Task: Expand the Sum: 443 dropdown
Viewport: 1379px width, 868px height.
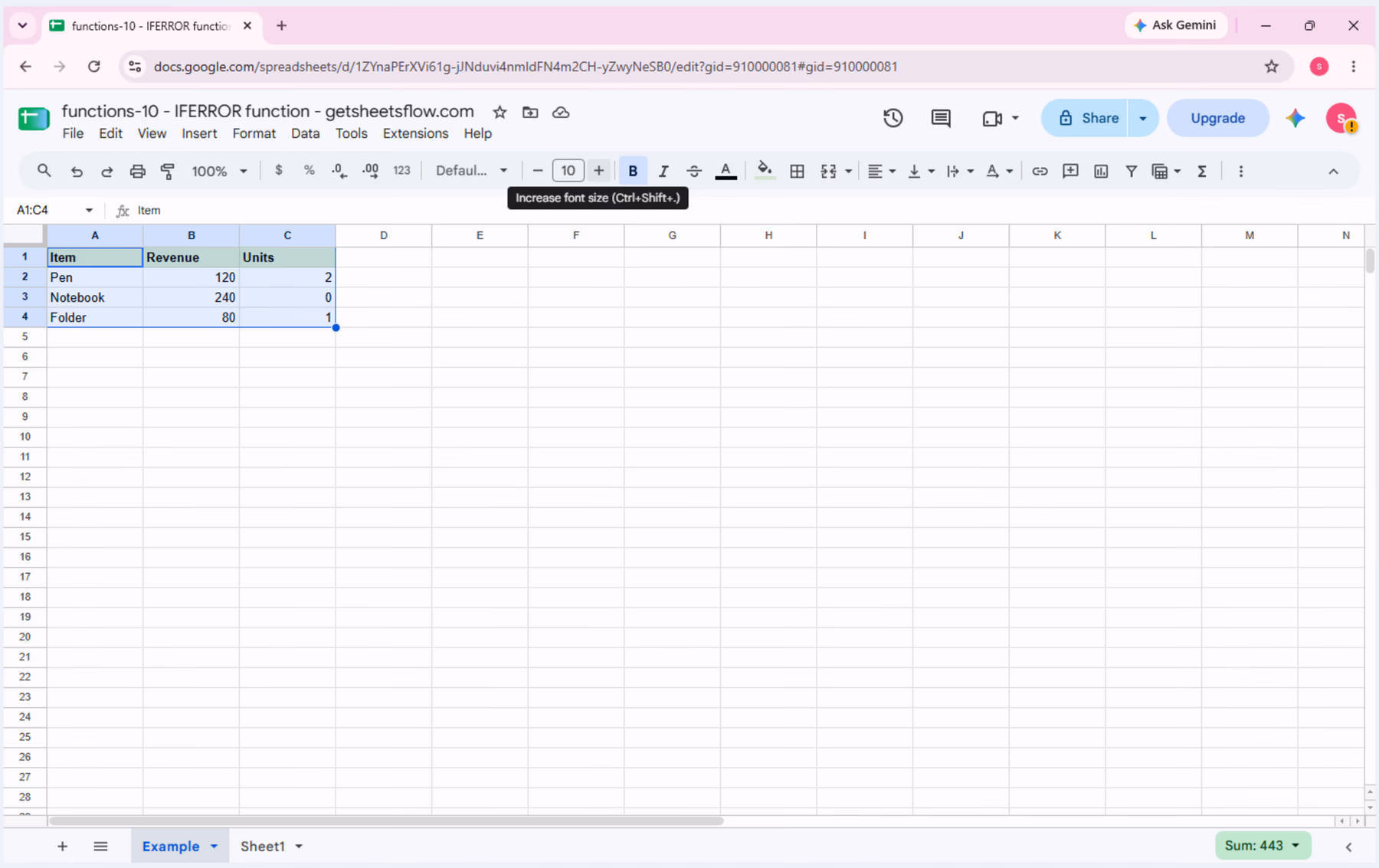Action: (1263, 846)
